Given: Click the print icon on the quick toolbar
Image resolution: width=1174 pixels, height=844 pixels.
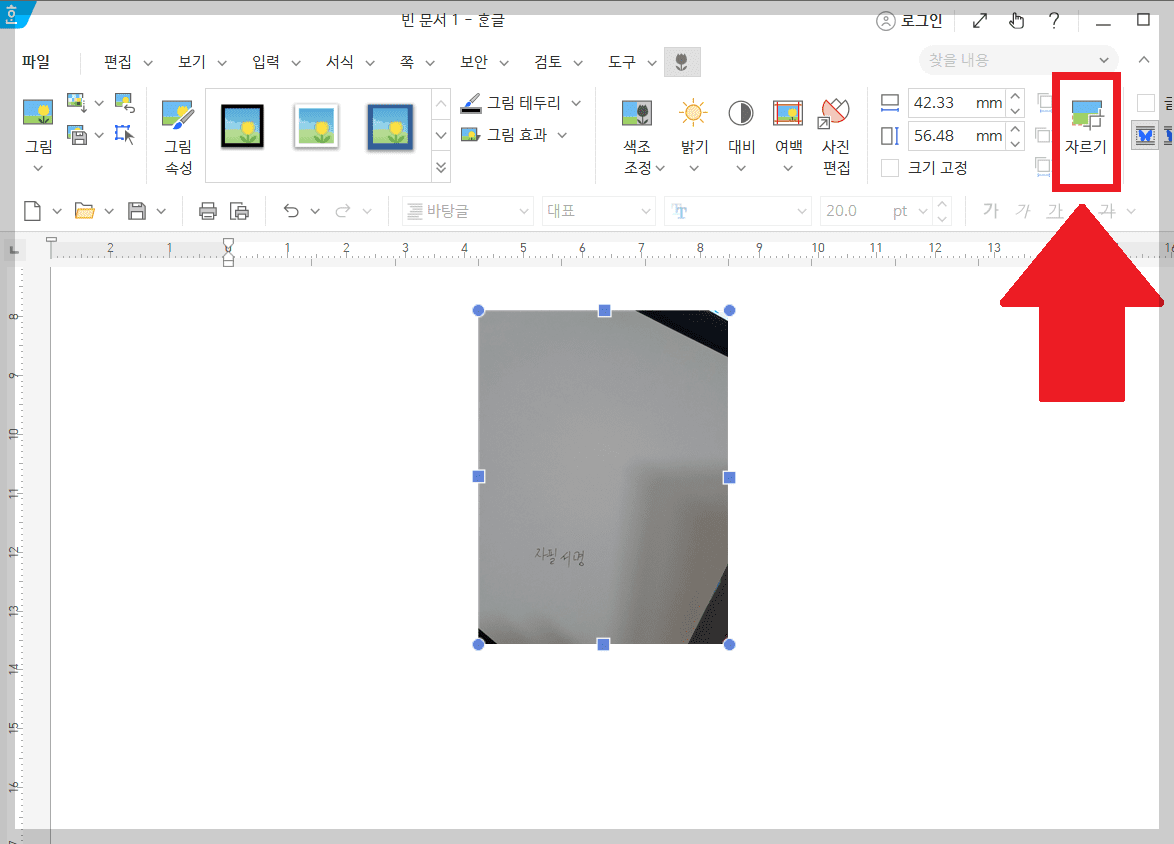Looking at the screenshot, I should coord(207,210).
